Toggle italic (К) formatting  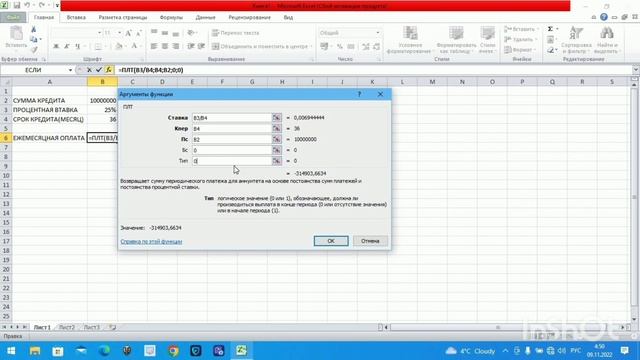pos(67,47)
